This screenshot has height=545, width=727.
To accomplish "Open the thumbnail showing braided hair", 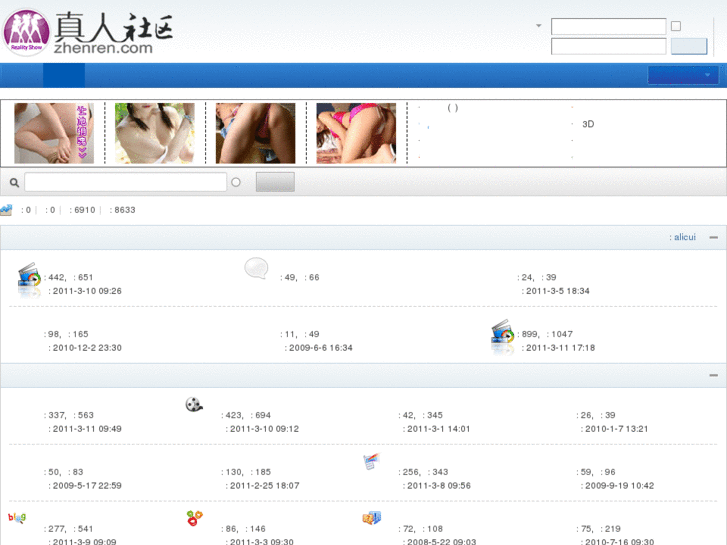I will point(155,133).
